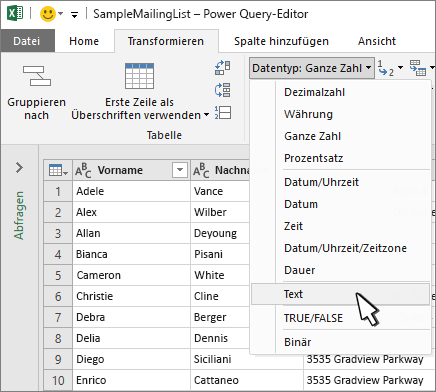The width and height of the screenshot is (436, 392).
Task: Click the Transpose table icon
Action: [223, 67]
